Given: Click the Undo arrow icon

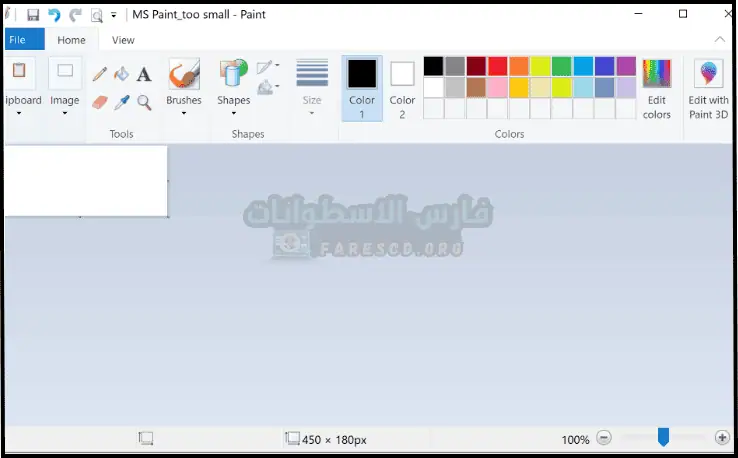Looking at the screenshot, I should tap(54, 15).
